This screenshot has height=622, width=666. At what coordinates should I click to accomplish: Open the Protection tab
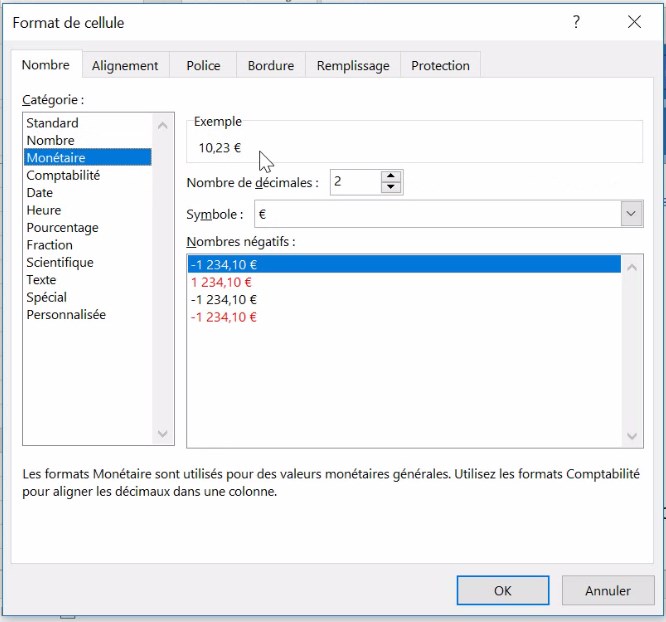pyautogui.click(x=440, y=66)
